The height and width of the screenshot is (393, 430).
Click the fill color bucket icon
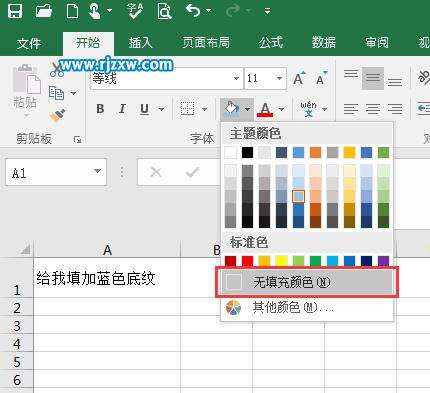click(x=232, y=109)
